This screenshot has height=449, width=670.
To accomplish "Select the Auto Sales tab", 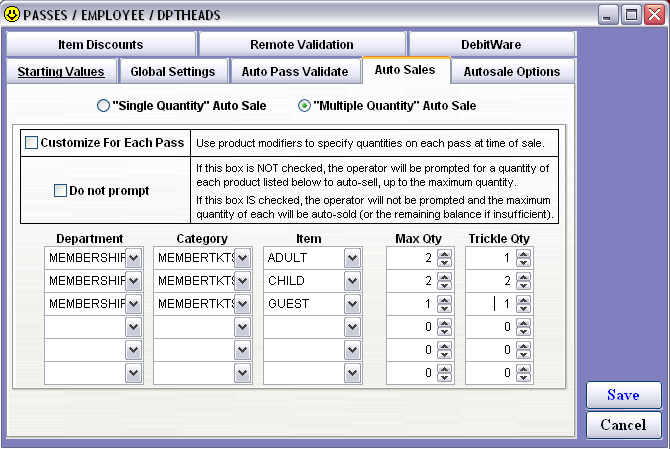I will [x=405, y=70].
